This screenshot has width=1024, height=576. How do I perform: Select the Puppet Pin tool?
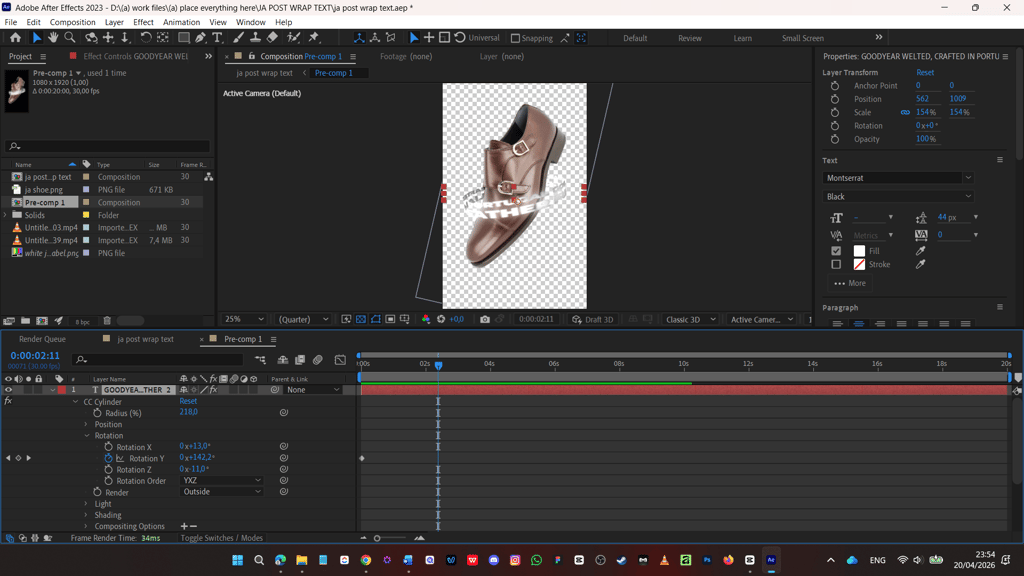coord(313,38)
